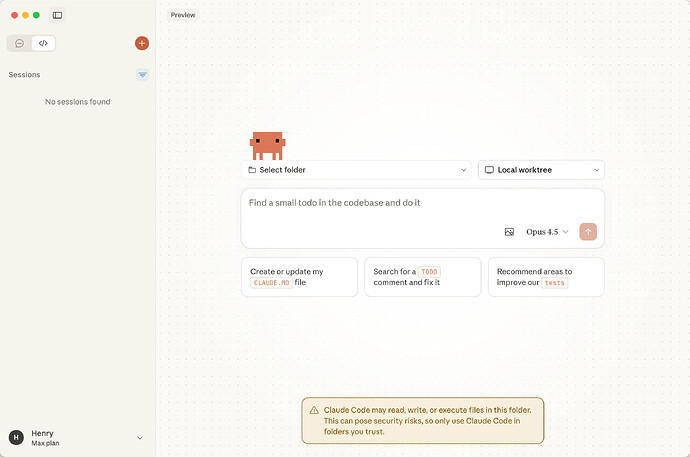Choose Create or update CLAUDE.MD suggestion

pyautogui.click(x=299, y=277)
